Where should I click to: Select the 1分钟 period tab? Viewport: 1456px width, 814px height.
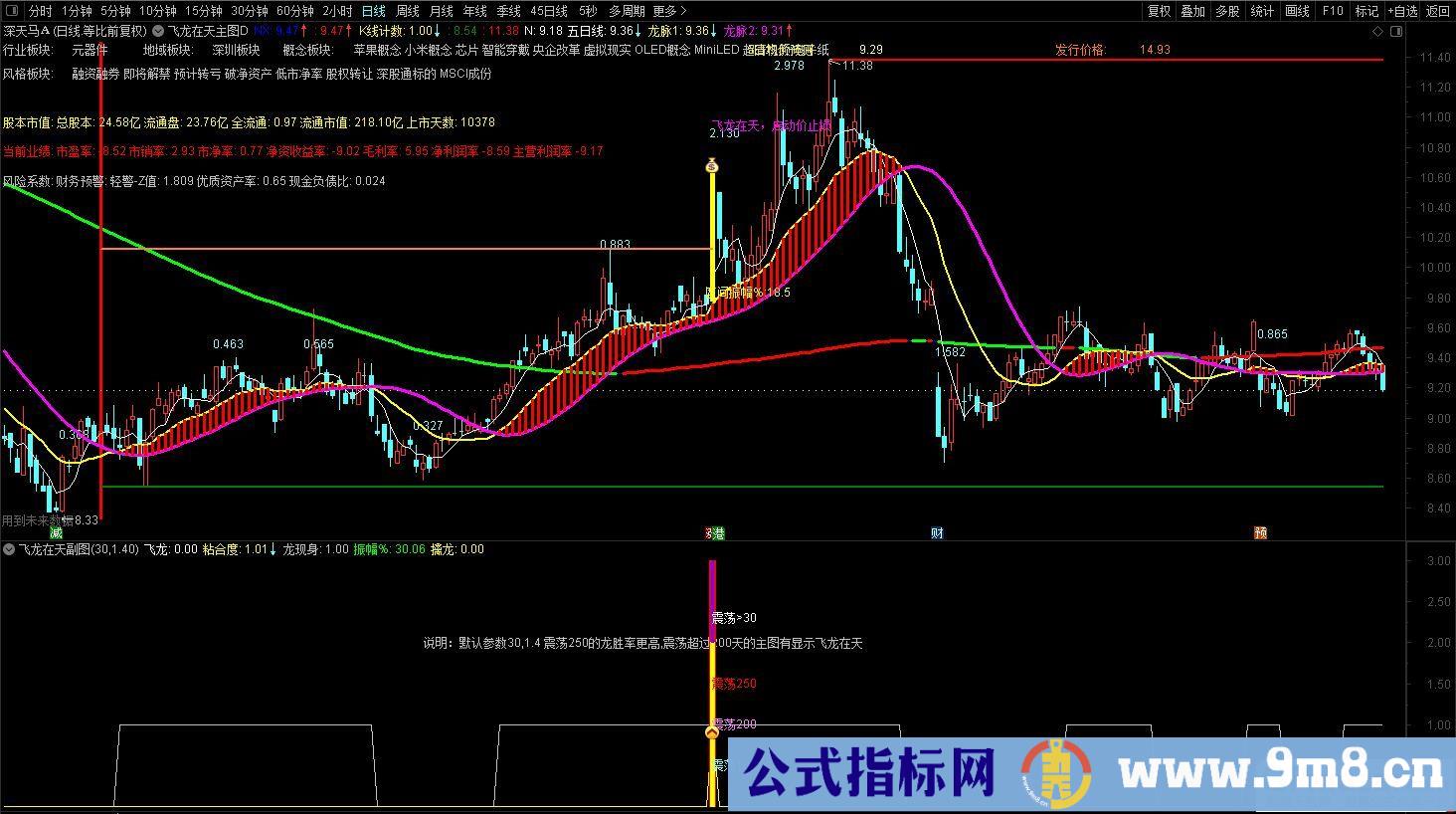[77, 11]
